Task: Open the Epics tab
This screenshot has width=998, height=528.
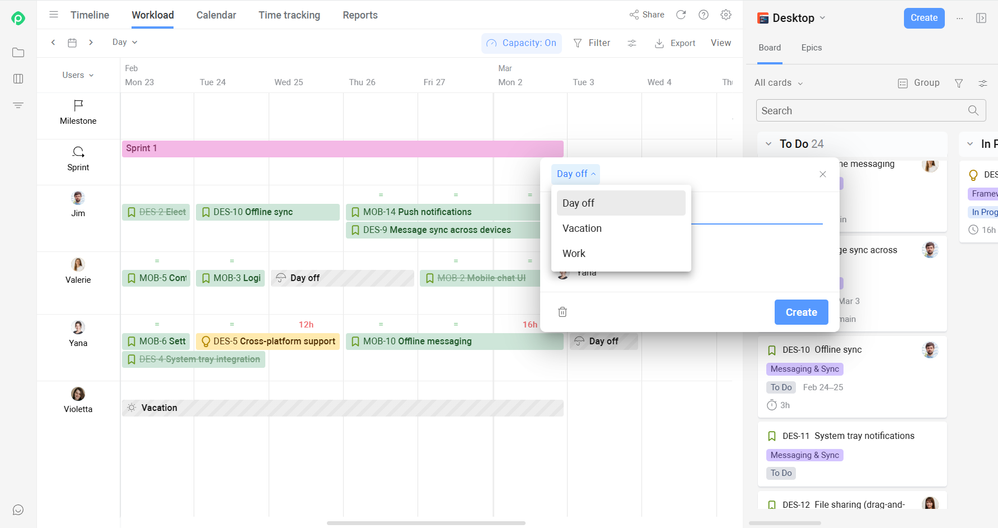Action: pyautogui.click(x=812, y=48)
